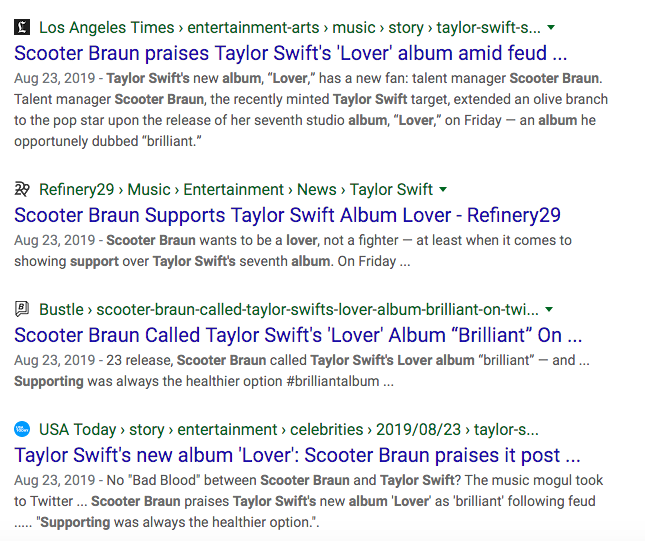The height and width of the screenshot is (541, 645).
Task: Click the 'Aug 23, 2019' date in the Refinery29 snippet
Action: pos(55,240)
